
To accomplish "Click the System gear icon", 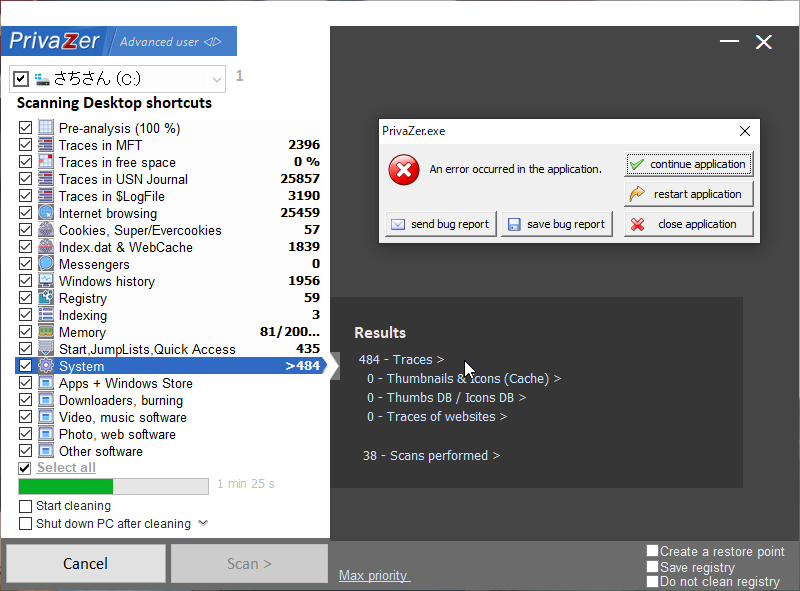I will (x=46, y=365).
